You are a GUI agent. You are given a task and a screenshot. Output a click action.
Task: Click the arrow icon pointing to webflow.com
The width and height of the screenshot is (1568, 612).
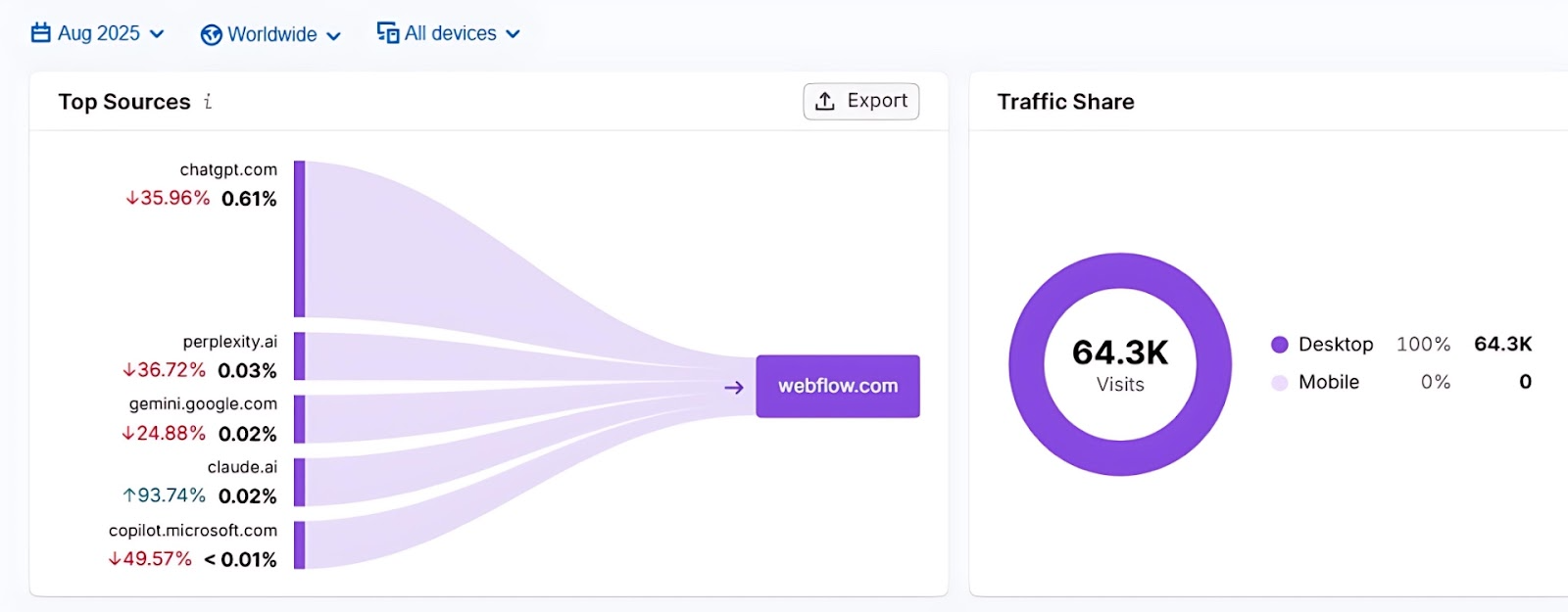[x=734, y=388]
